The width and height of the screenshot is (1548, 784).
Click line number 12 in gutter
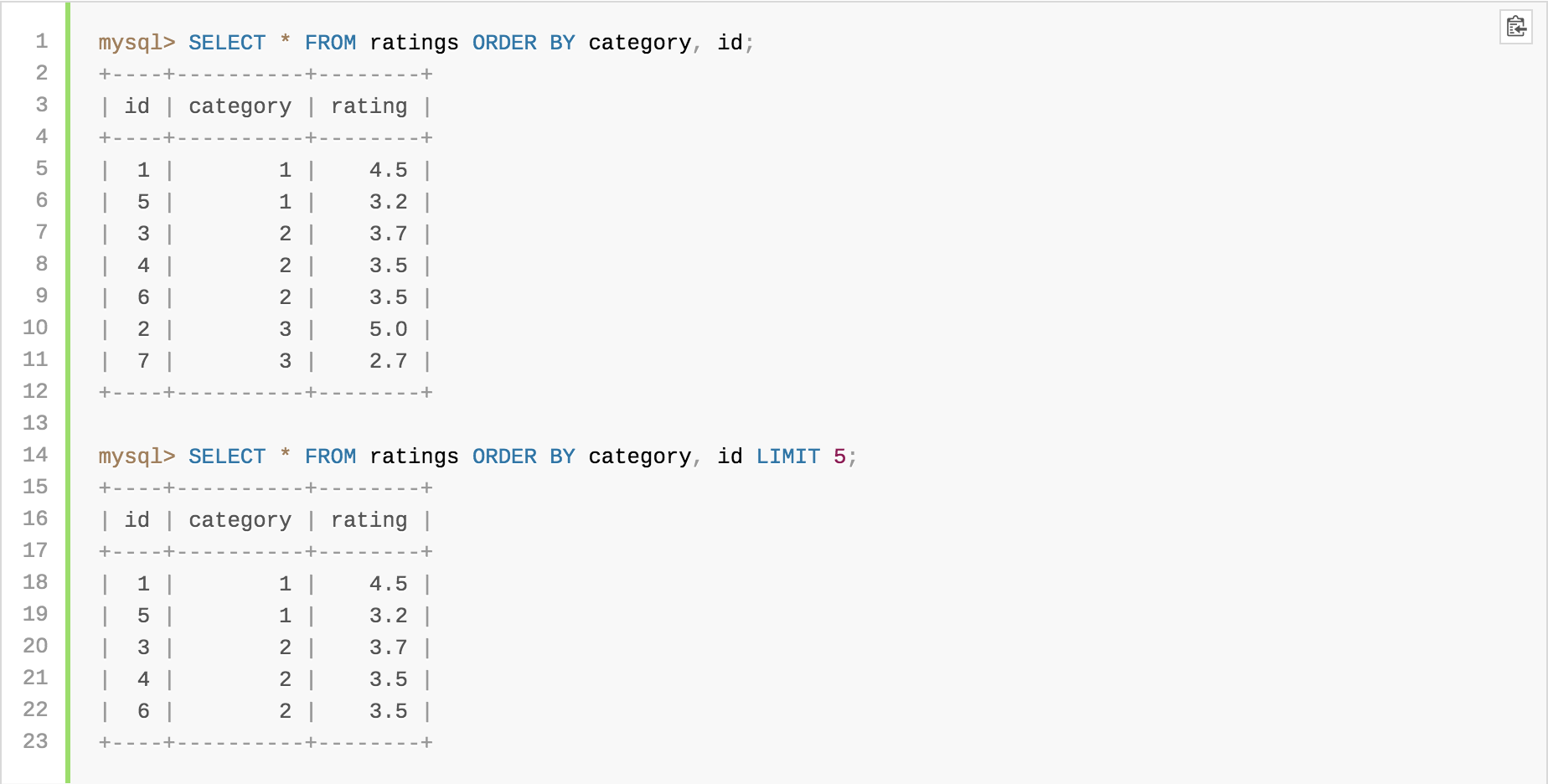click(35, 391)
